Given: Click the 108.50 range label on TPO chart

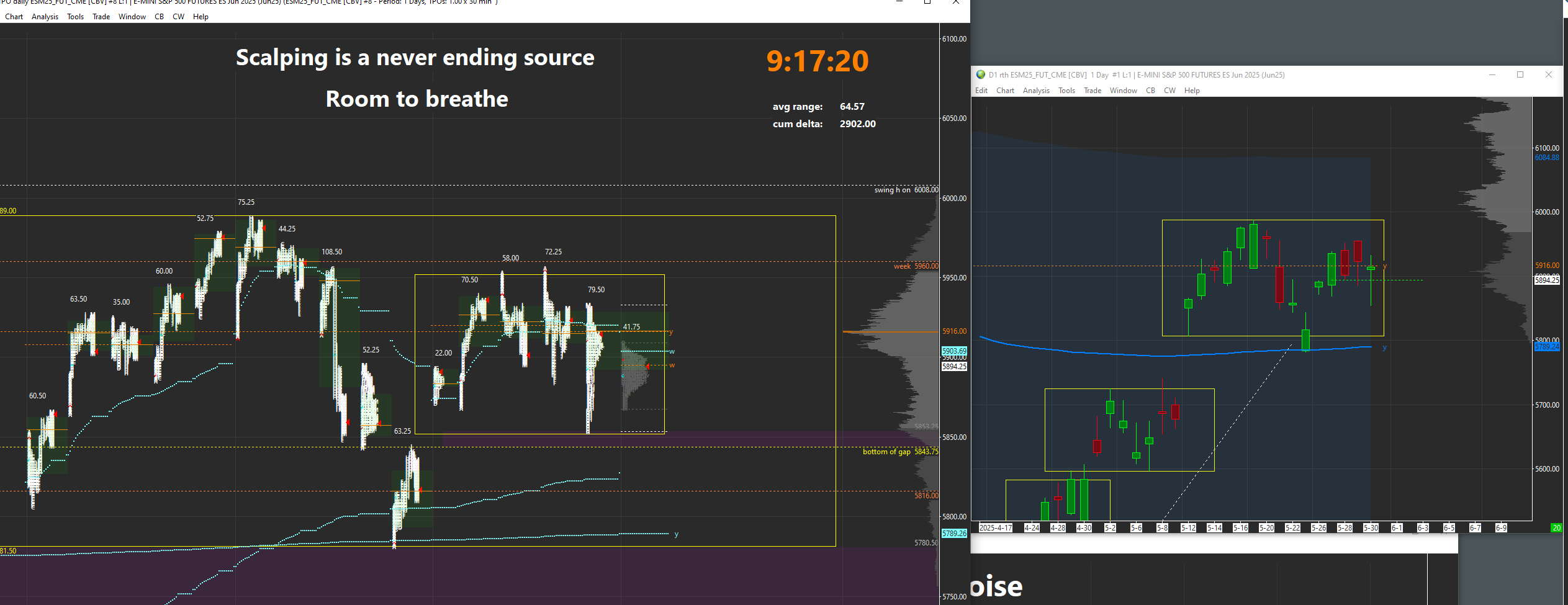Looking at the screenshot, I should tap(332, 252).
